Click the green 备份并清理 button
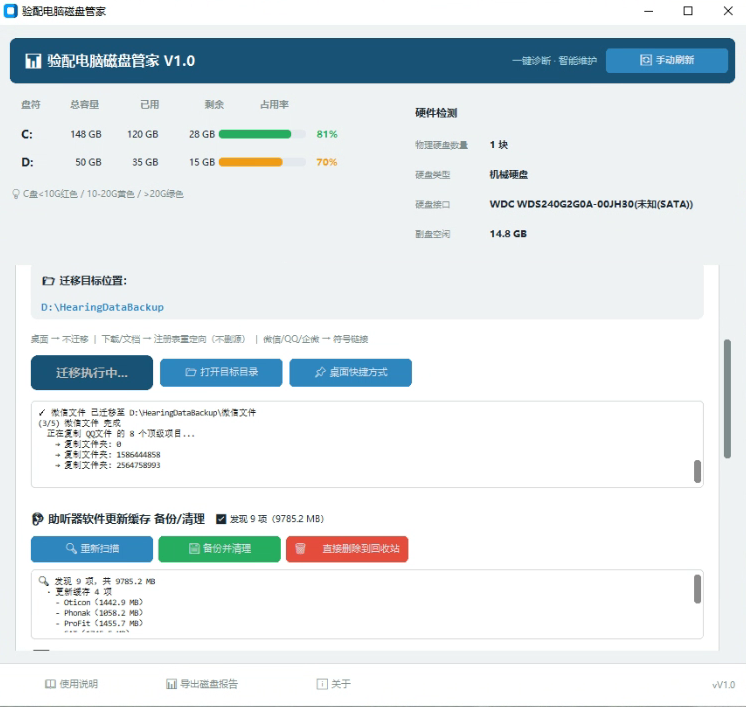This screenshot has height=707, width=746. (x=219, y=549)
